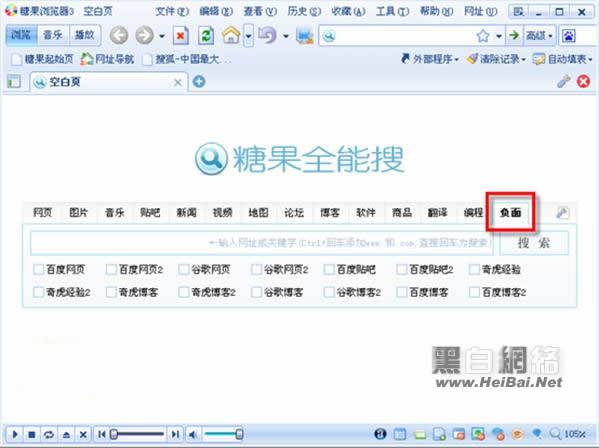Click the undo closed tab arrow icon

tap(267, 35)
